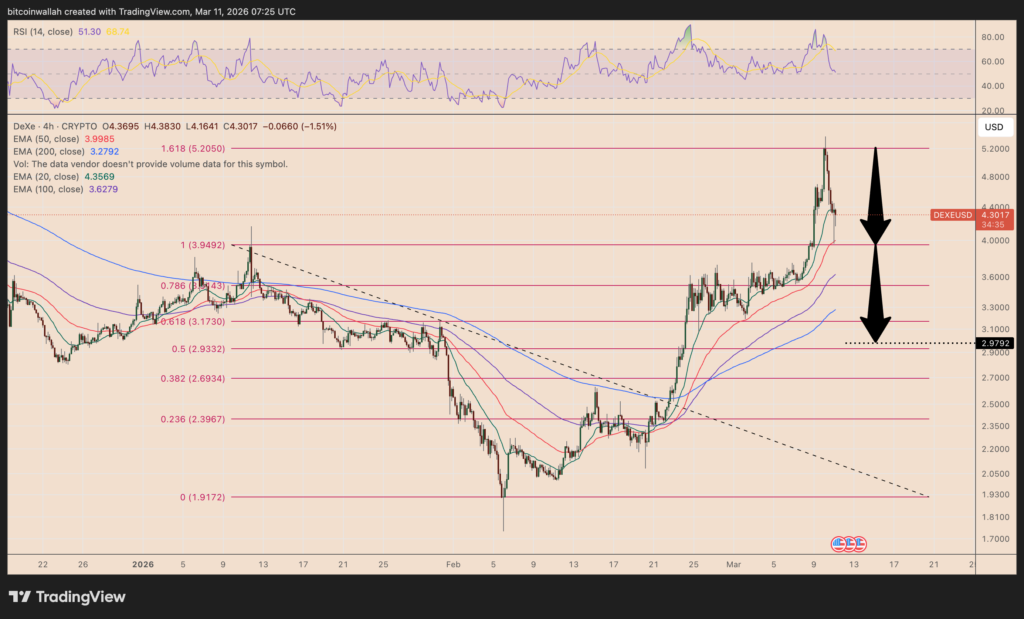Click the leftmost US flag event marker

[838, 543]
